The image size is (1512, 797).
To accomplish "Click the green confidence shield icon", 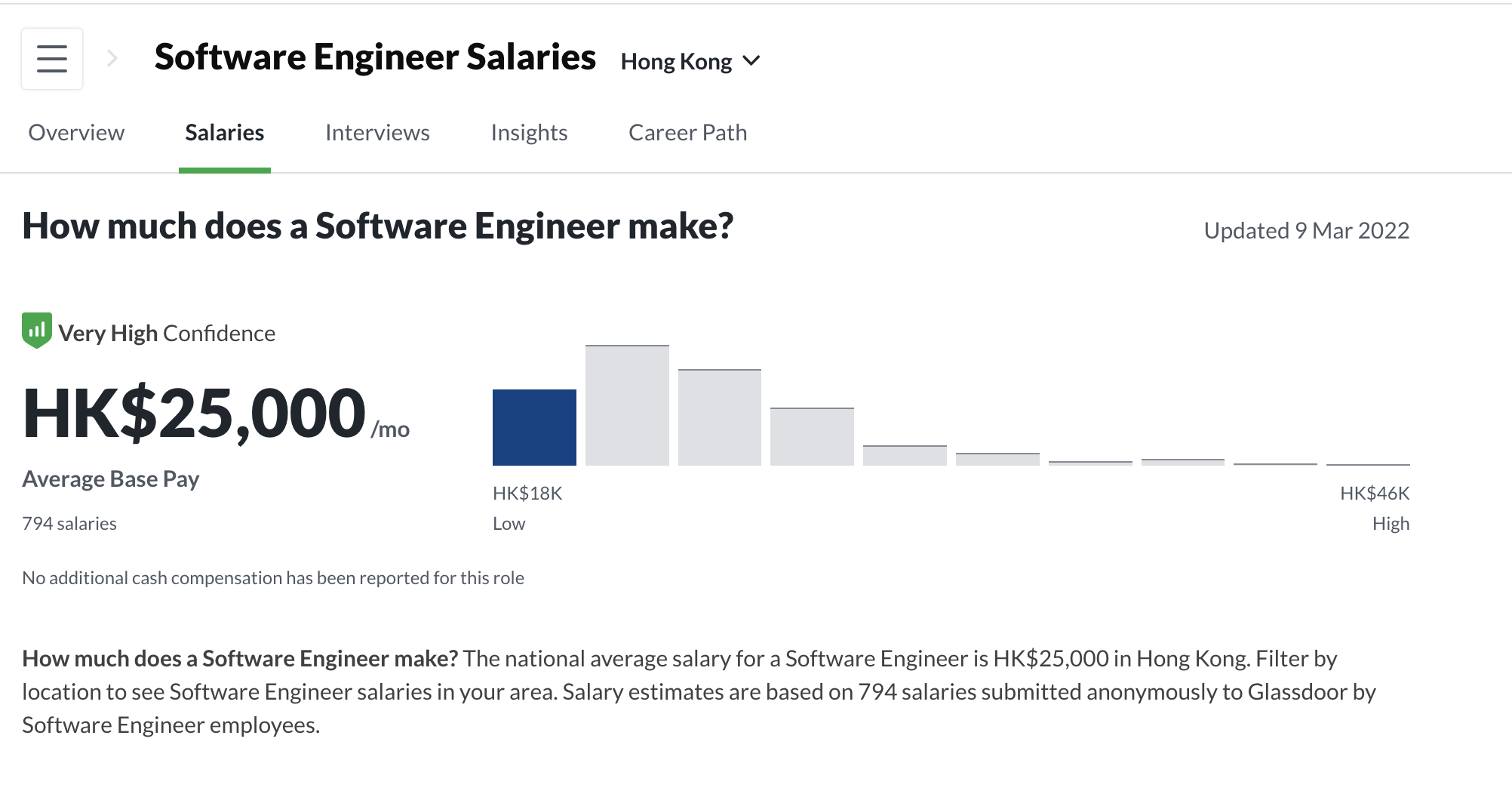I will (37, 331).
